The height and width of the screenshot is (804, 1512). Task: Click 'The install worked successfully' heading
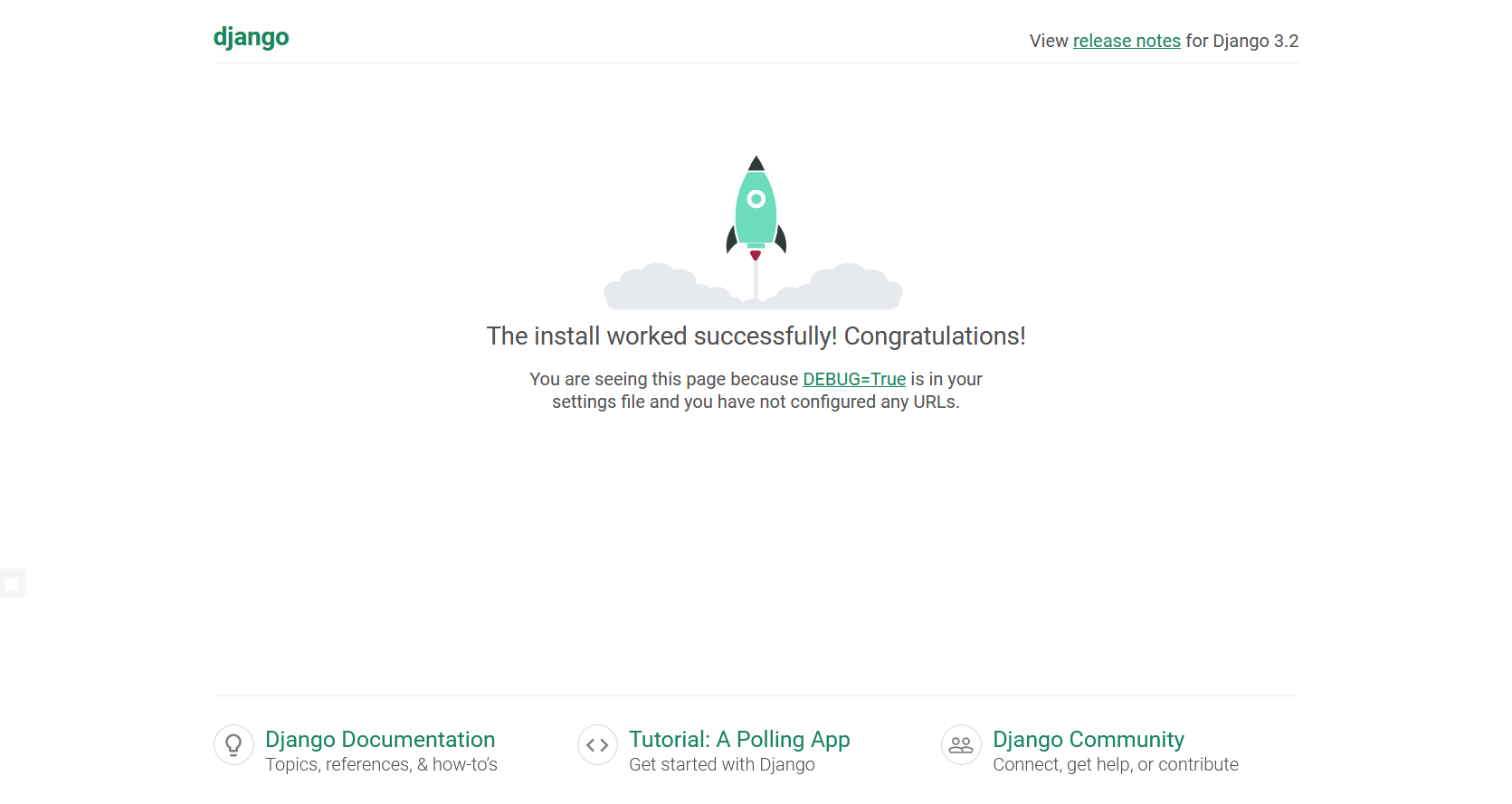pos(756,336)
